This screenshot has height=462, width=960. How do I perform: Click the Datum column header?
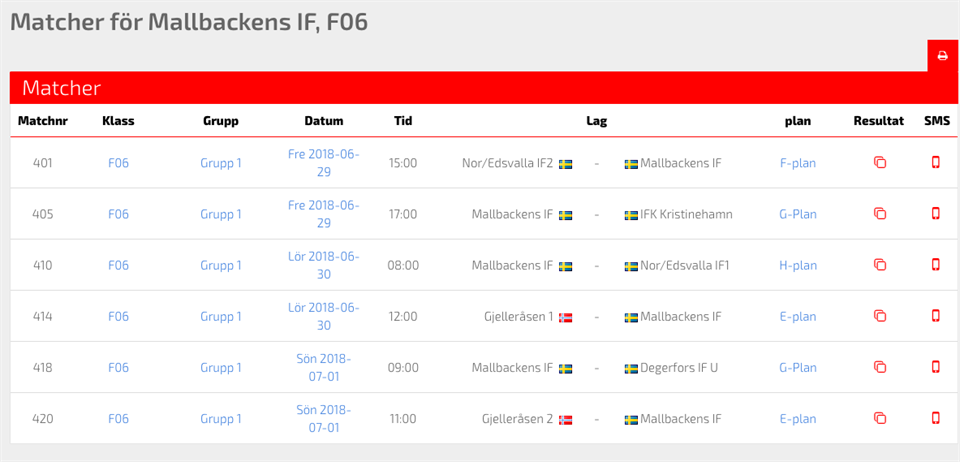tap(323, 121)
